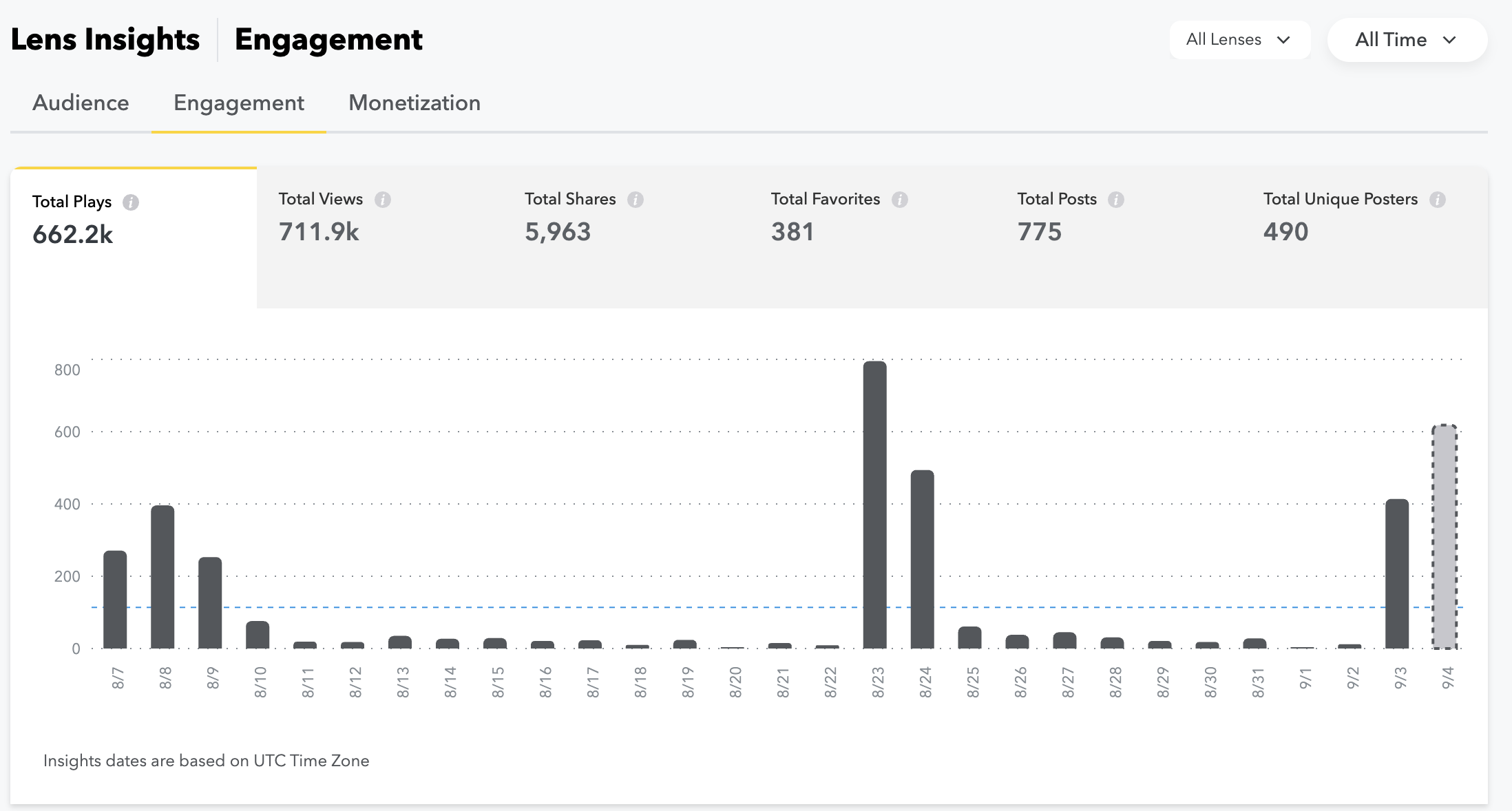Click the 8/7 x-axis date label
Image resolution: width=1512 pixels, height=811 pixels.
point(118,677)
